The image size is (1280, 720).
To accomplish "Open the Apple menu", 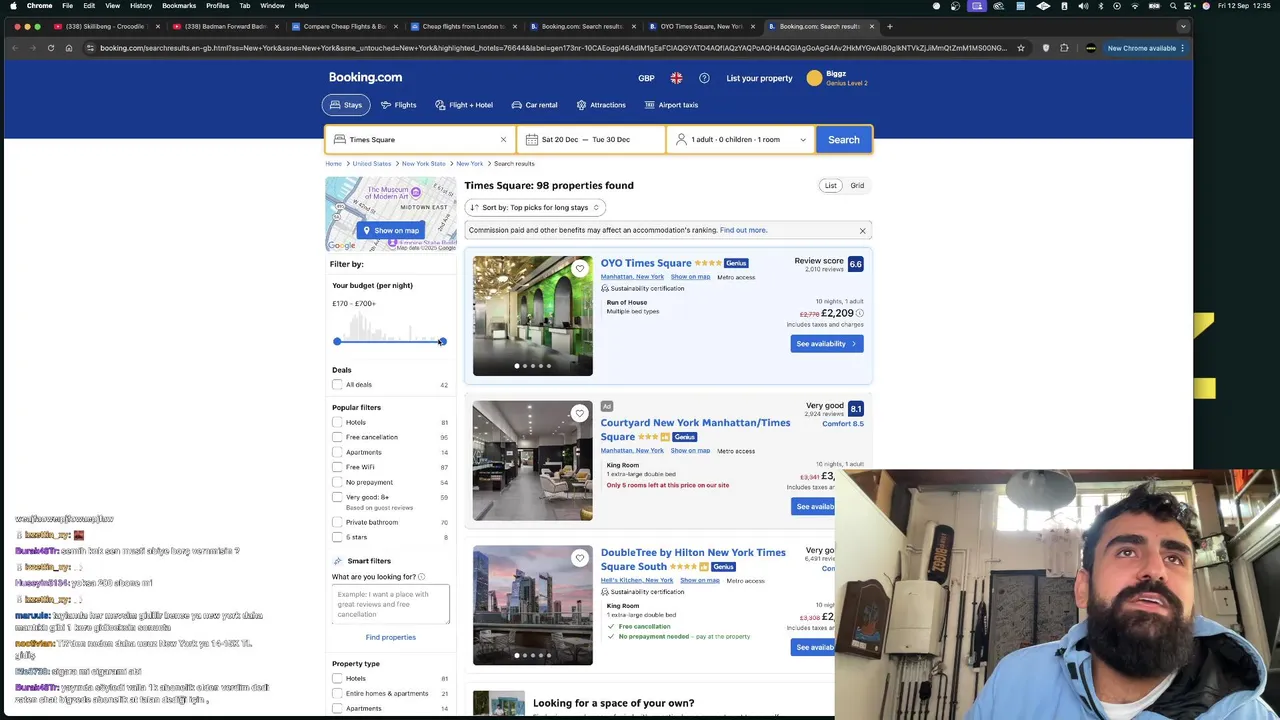I will click(x=14, y=6).
